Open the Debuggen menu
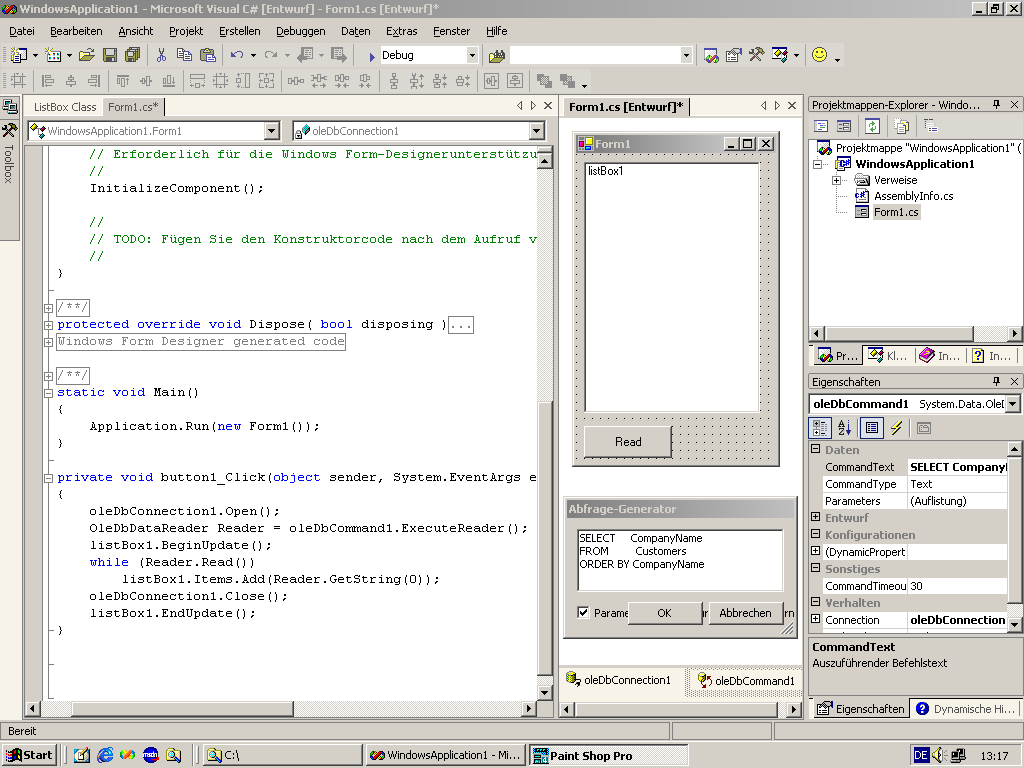Screen dimensions: 1024x768 click(x=300, y=31)
